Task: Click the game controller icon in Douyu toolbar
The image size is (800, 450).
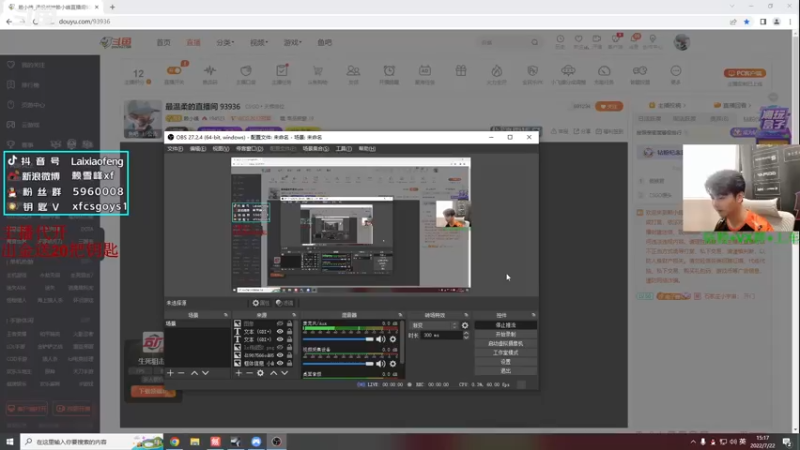Action: tap(640, 70)
